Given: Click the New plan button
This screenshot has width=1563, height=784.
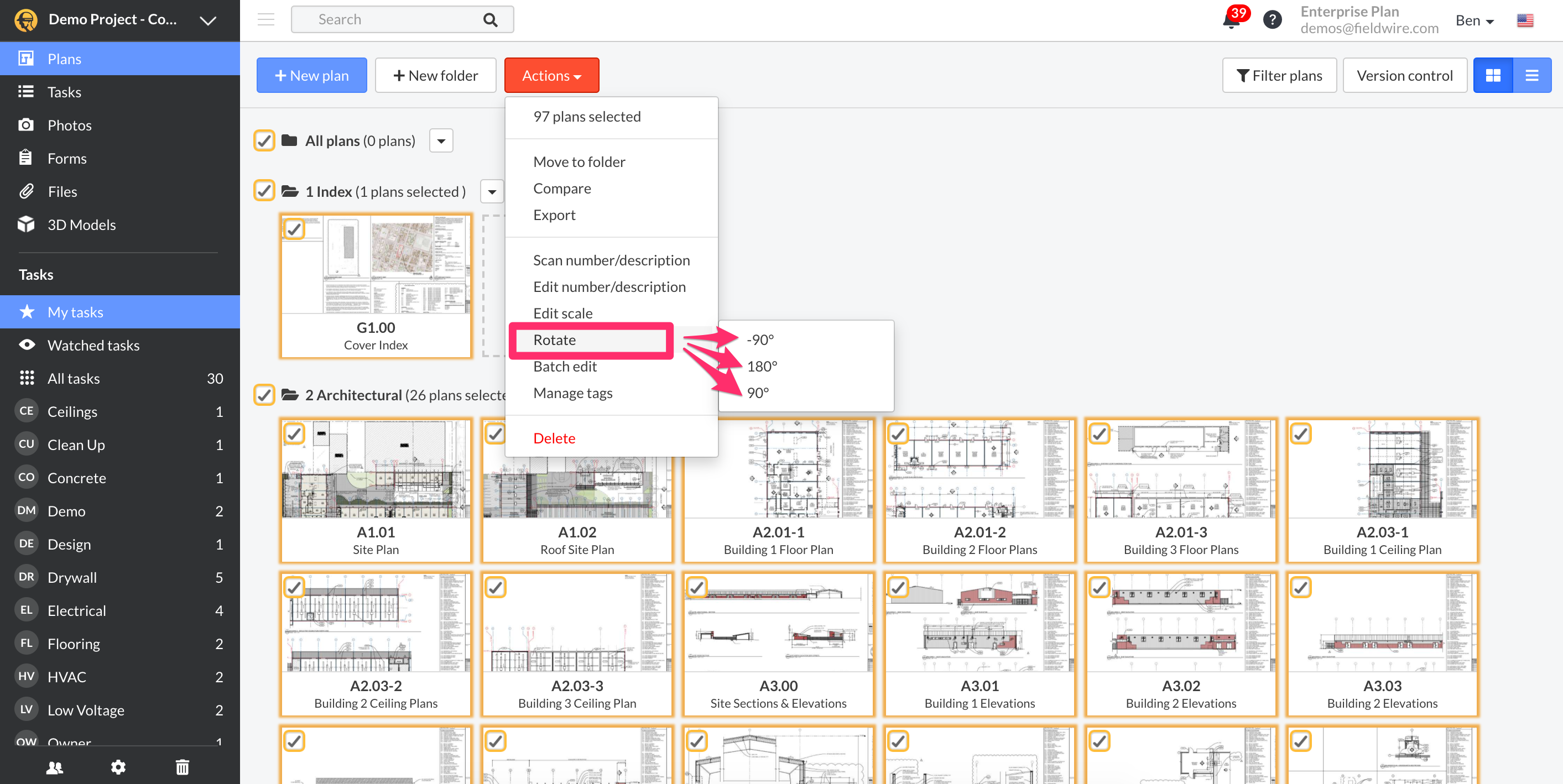Looking at the screenshot, I should pos(311,75).
